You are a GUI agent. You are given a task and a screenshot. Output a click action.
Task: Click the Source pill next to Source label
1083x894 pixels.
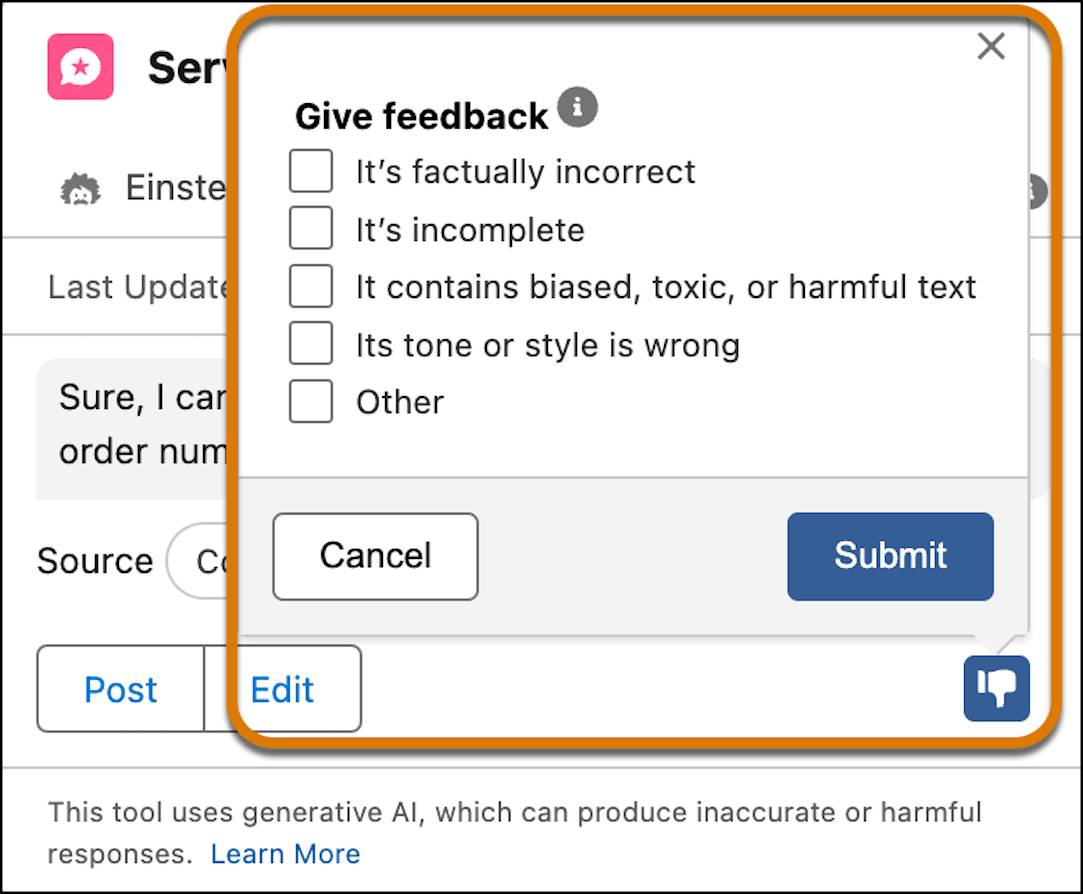click(201, 560)
